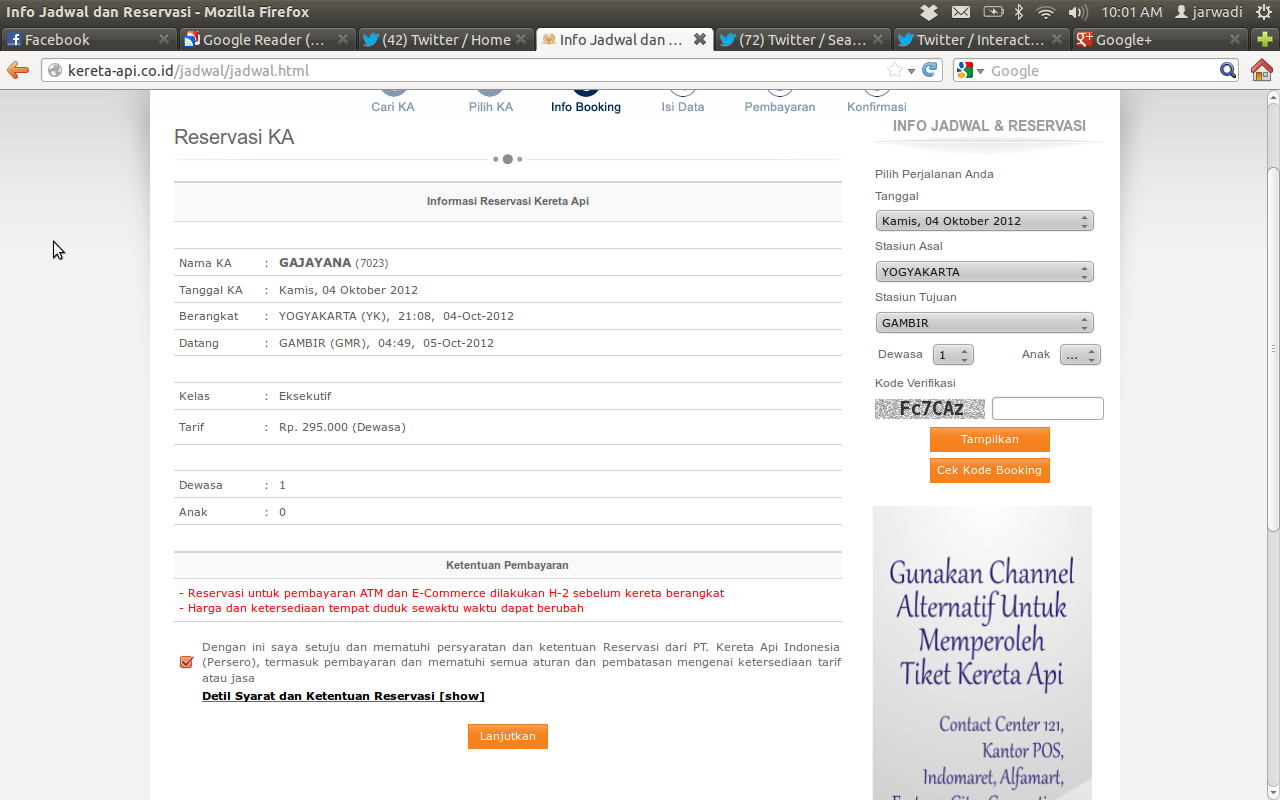Click the Cek Kode Booking button
This screenshot has height=800, width=1280.
coord(989,470)
